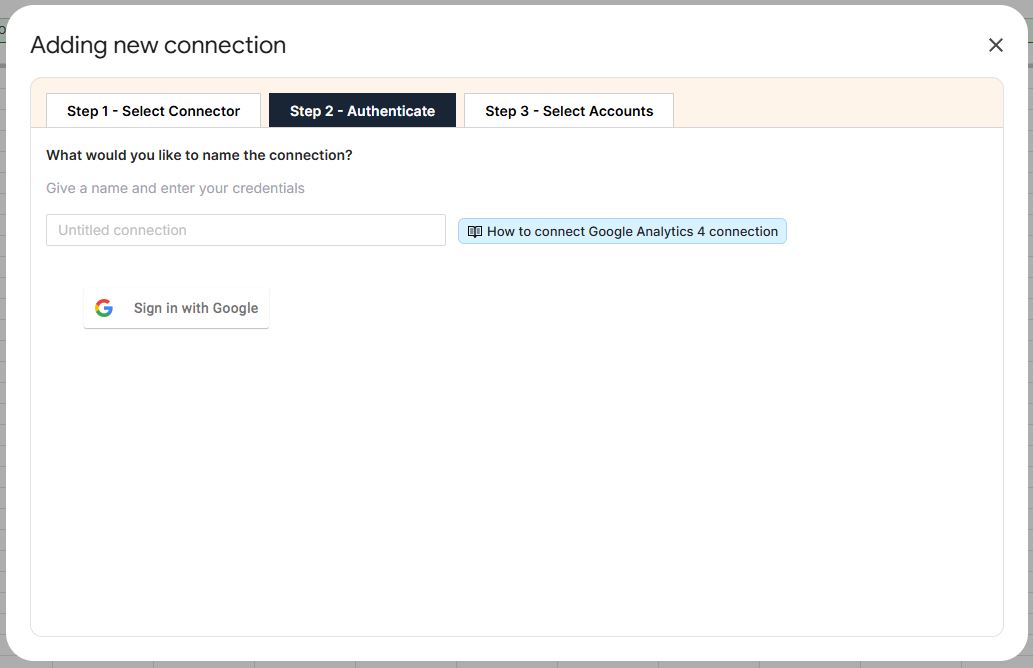Click the Untitled connection name field
Image resolution: width=1033 pixels, height=668 pixels.
click(x=246, y=230)
